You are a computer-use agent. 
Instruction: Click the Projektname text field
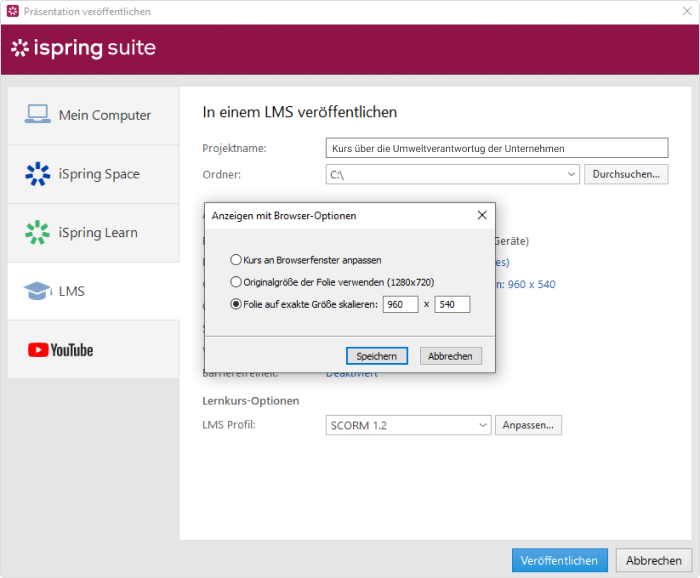pyautogui.click(x=497, y=148)
